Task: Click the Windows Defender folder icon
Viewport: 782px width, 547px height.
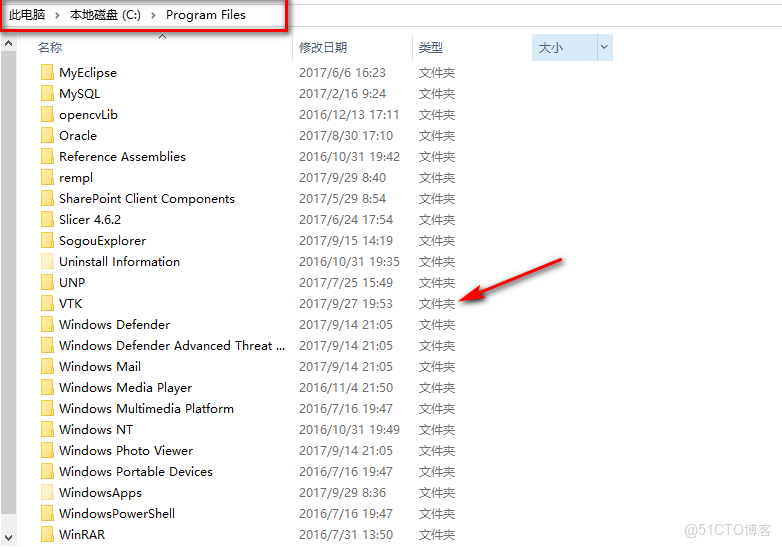Action: [x=47, y=324]
